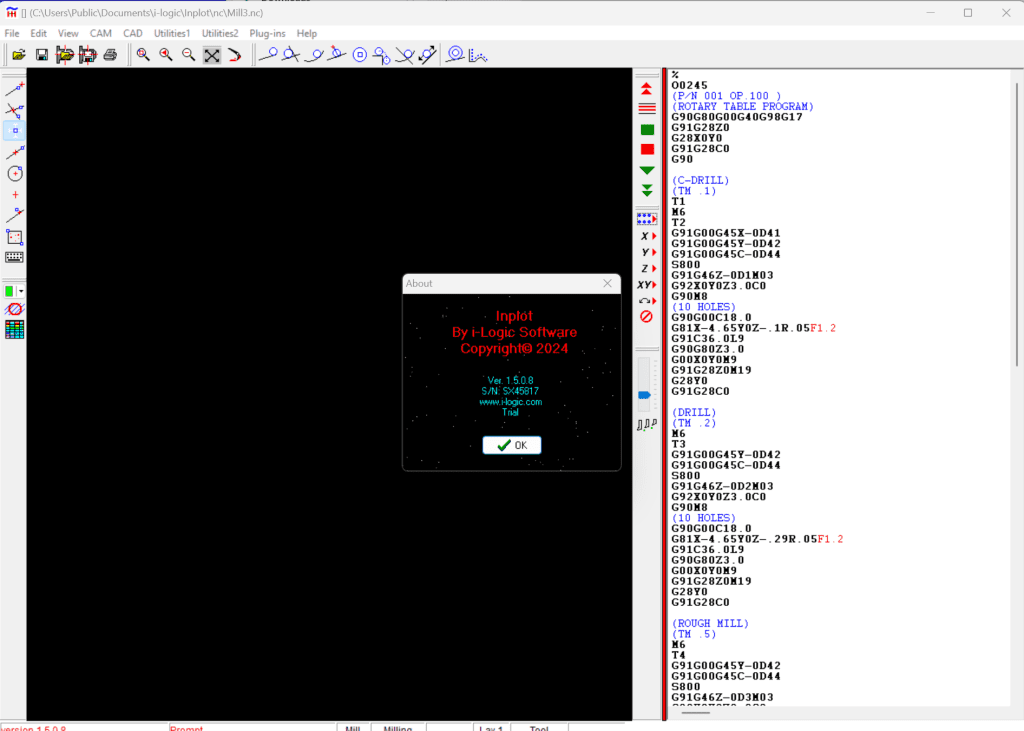Select the circle geometry tool in top toolbar
The width and height of the screenshot is (1024, 731).
pos(359,55)
